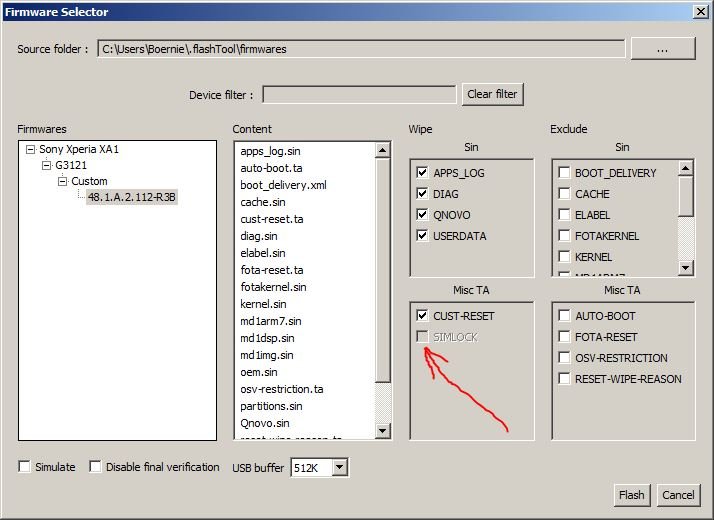Enable the RESET-WIPE-REASON checkbox
This screenshot has height=520, width=714.
pos(564,378)
